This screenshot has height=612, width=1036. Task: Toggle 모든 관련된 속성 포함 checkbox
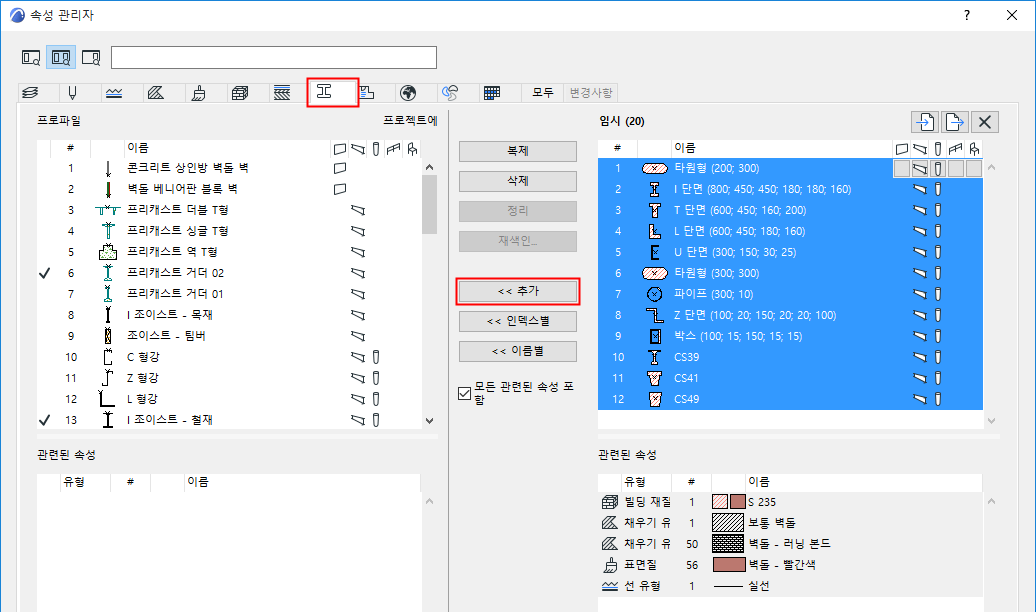pos(464,393)
